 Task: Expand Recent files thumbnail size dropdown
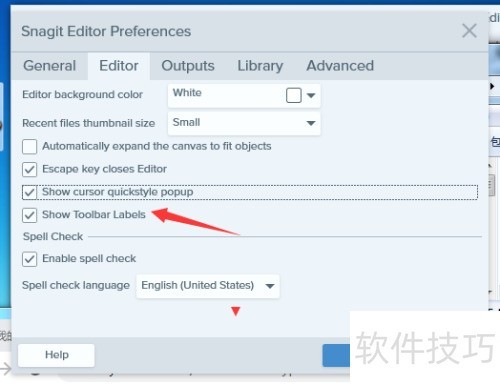click(x=244, y=123)
